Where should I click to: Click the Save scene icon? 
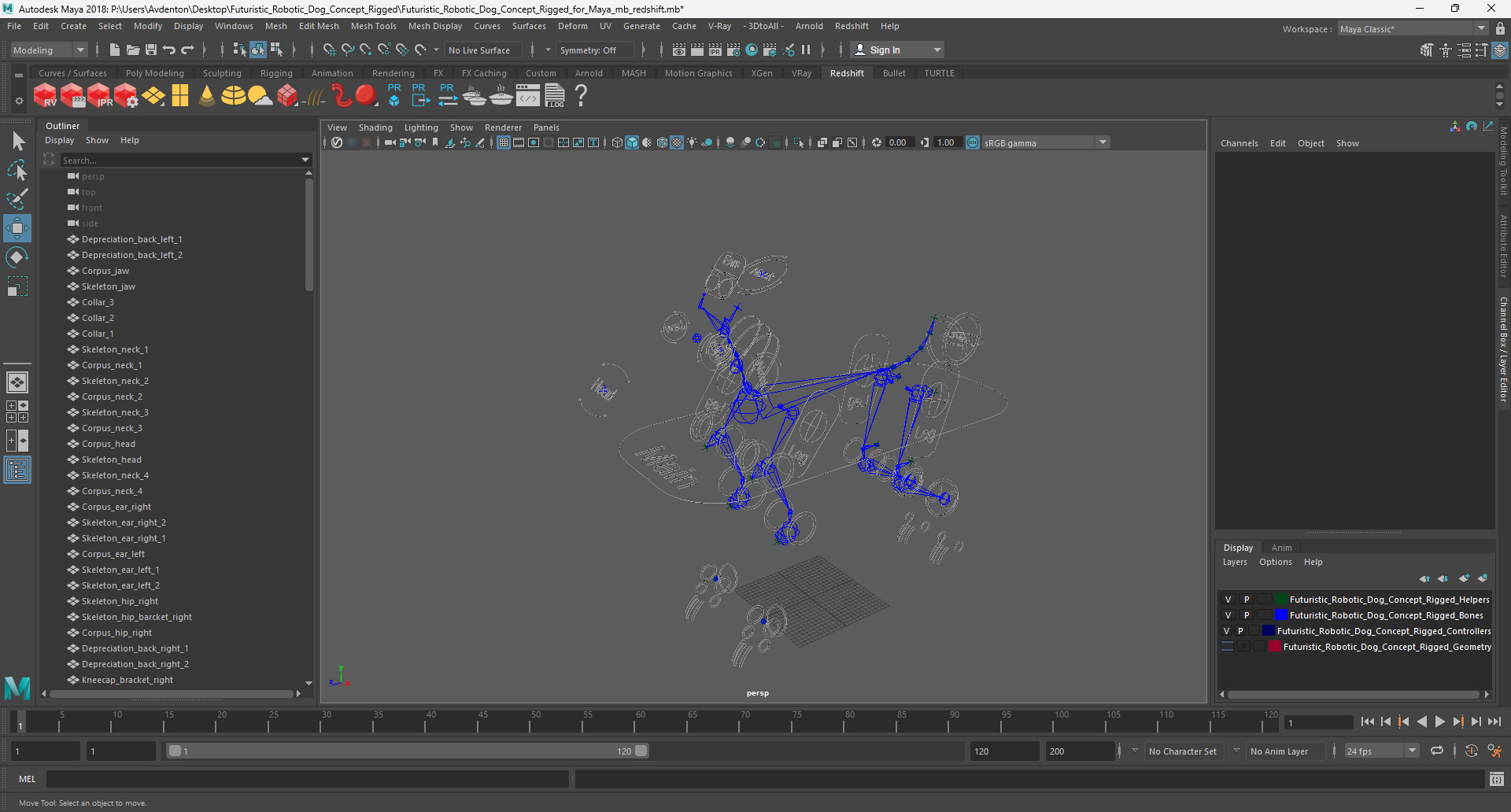click(x=151, y=50)
